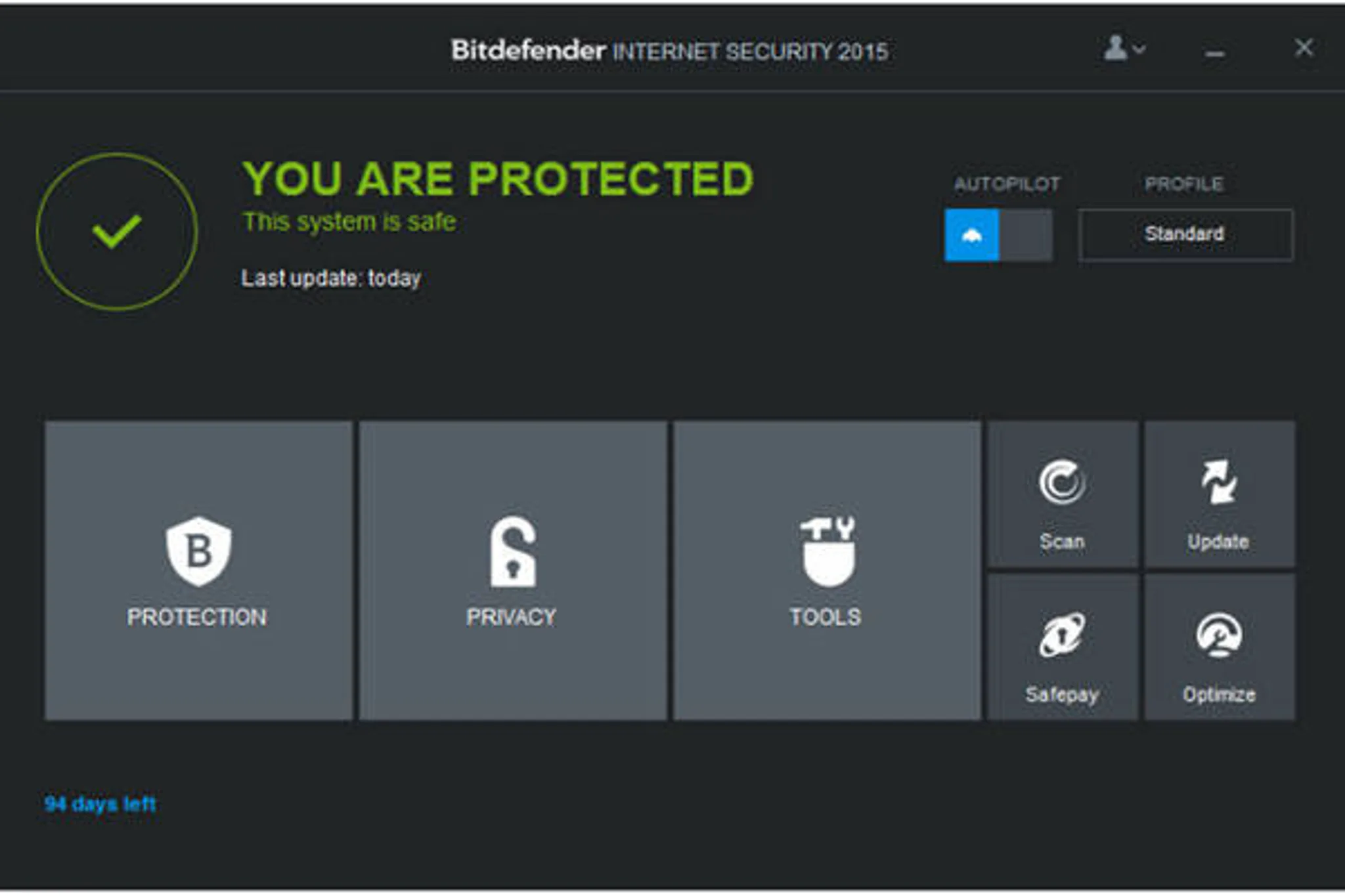Click the chevron beside the account icon
The height and width of the screenshot is (896, 1345).
pos(1139,49)
